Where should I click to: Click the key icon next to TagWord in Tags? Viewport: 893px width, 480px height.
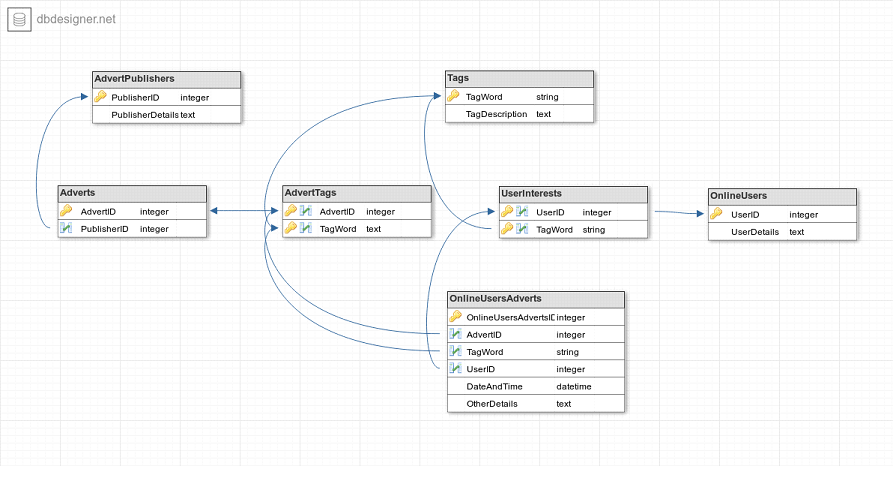click(x=453, y=96)
